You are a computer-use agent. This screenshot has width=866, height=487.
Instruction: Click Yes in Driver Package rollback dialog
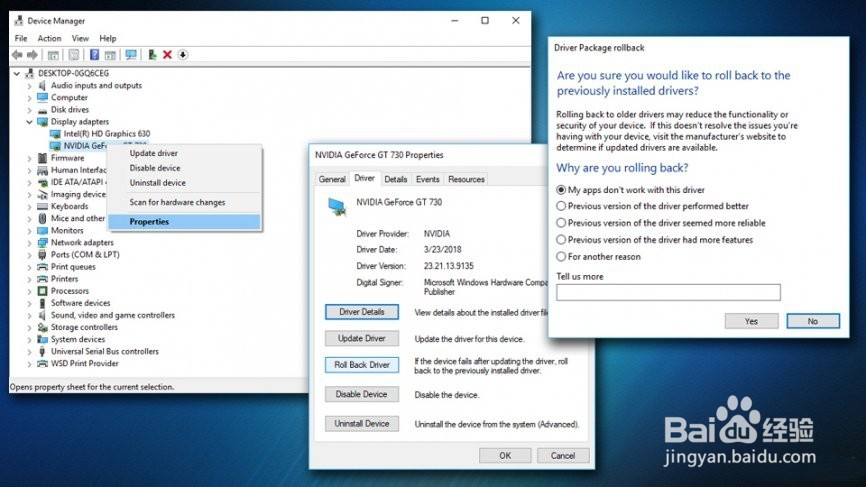pos(751,321)
